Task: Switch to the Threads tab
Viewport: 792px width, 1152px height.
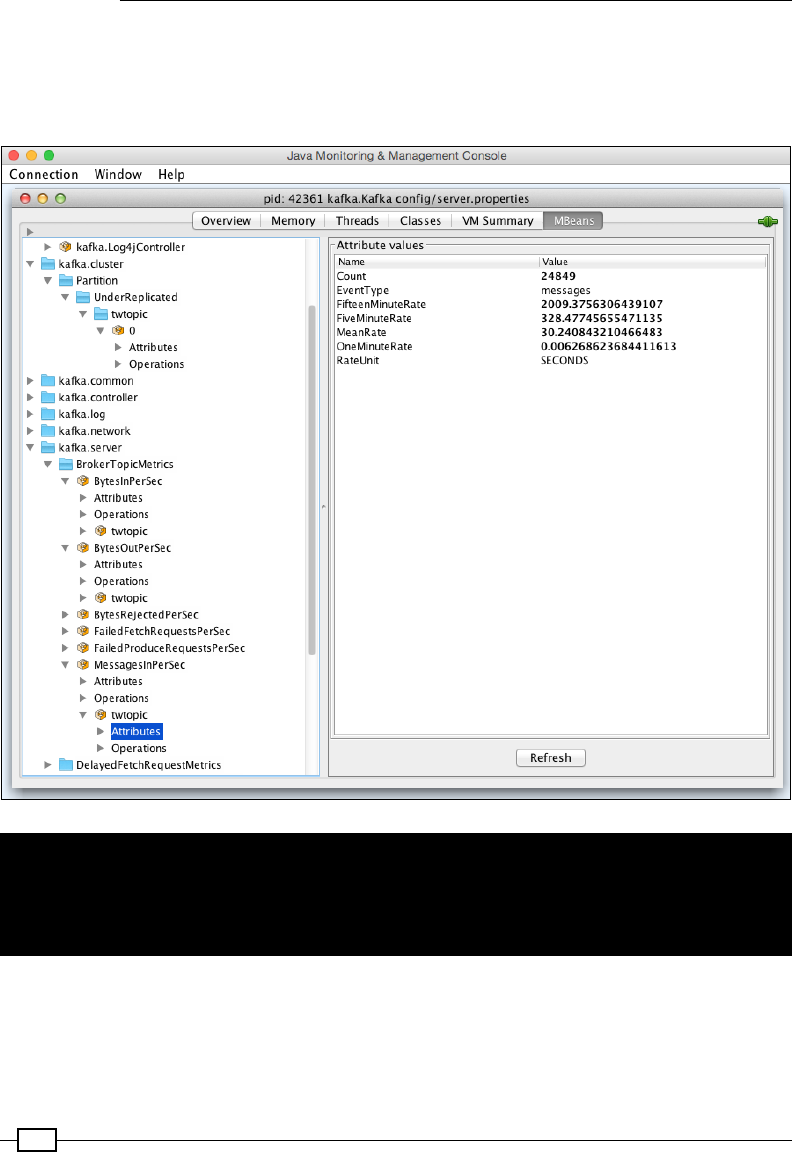Action: (x=357, y=221)
